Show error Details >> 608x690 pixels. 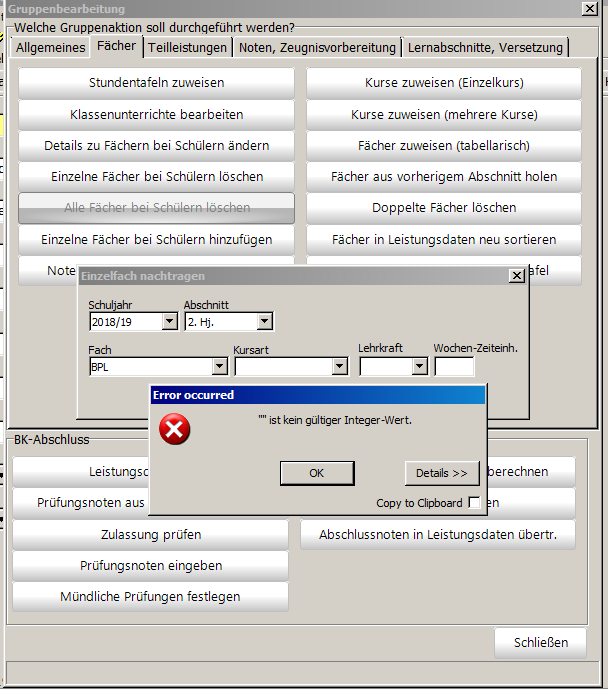(442, 473)
